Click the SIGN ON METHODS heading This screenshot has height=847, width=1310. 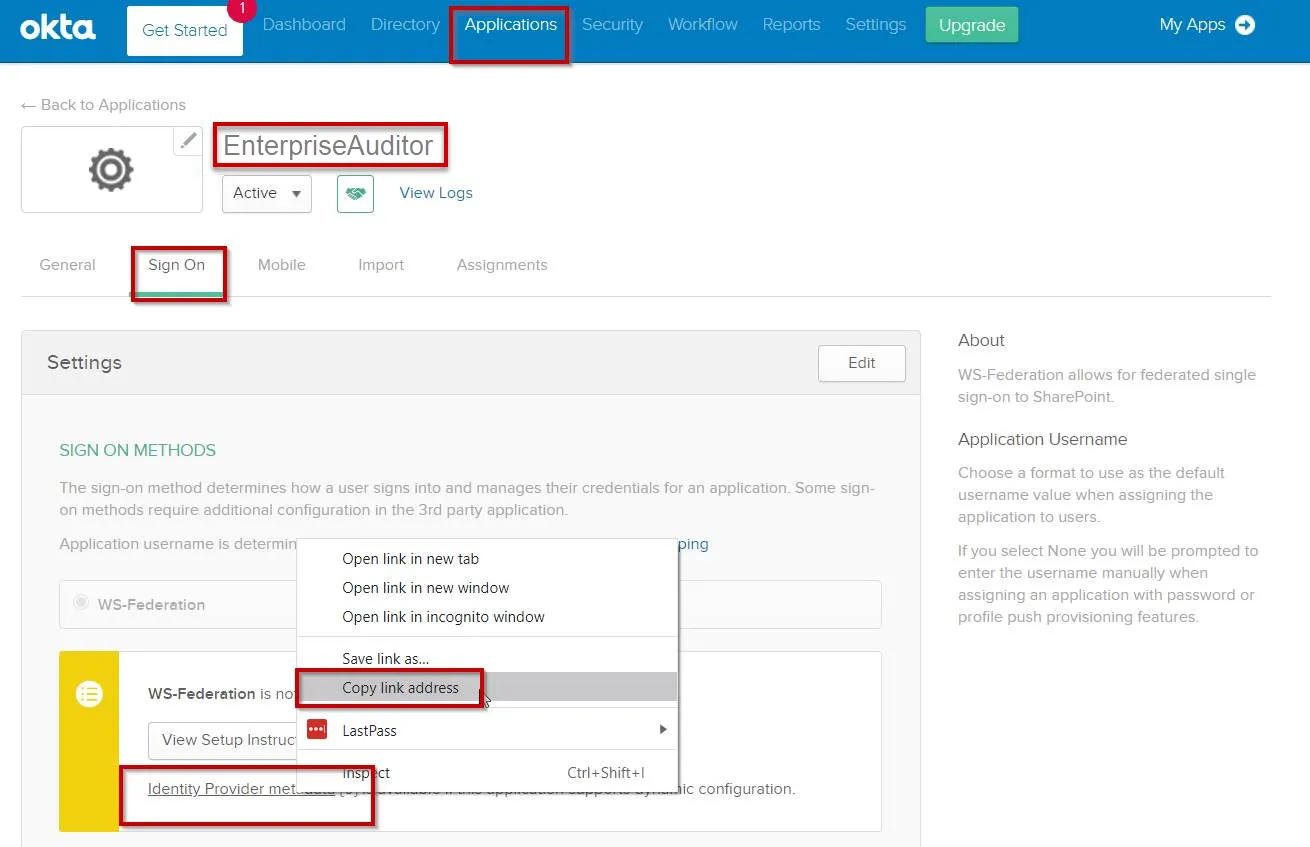coord(138,450)
